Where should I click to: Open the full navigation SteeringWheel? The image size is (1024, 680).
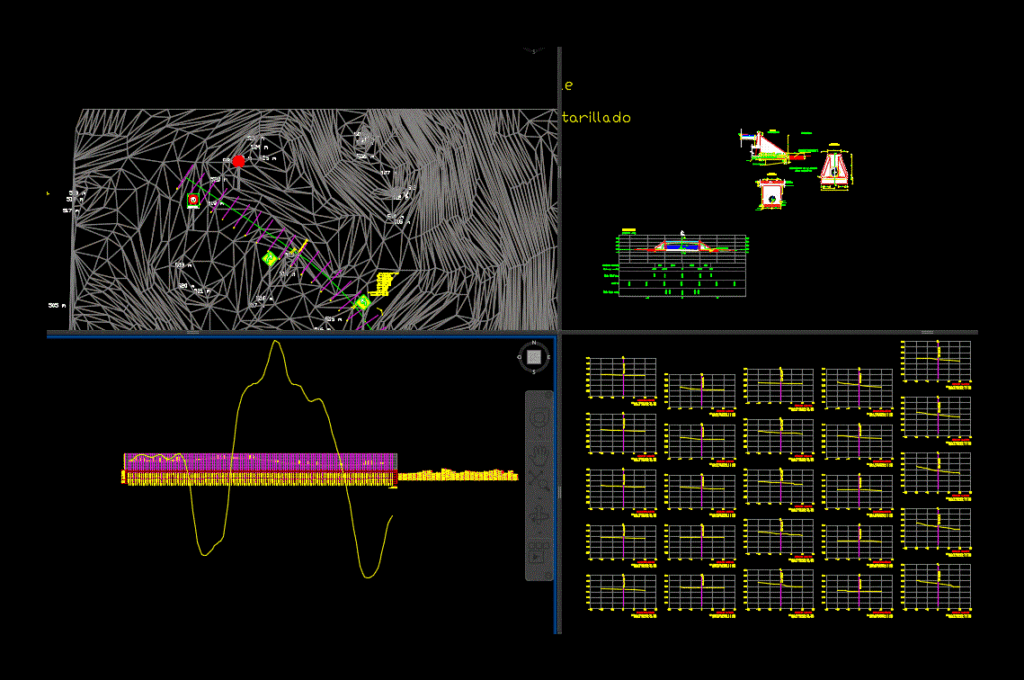point(539,418)
